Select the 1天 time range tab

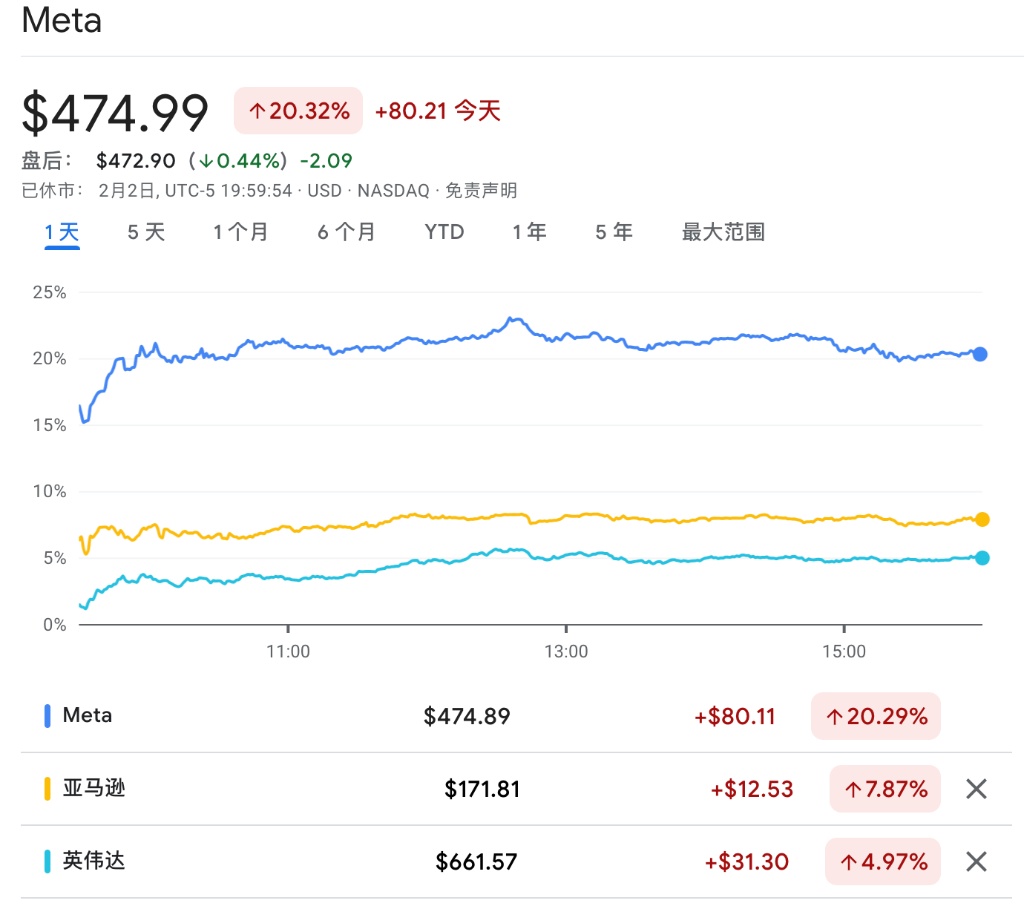tap(61, 233)
